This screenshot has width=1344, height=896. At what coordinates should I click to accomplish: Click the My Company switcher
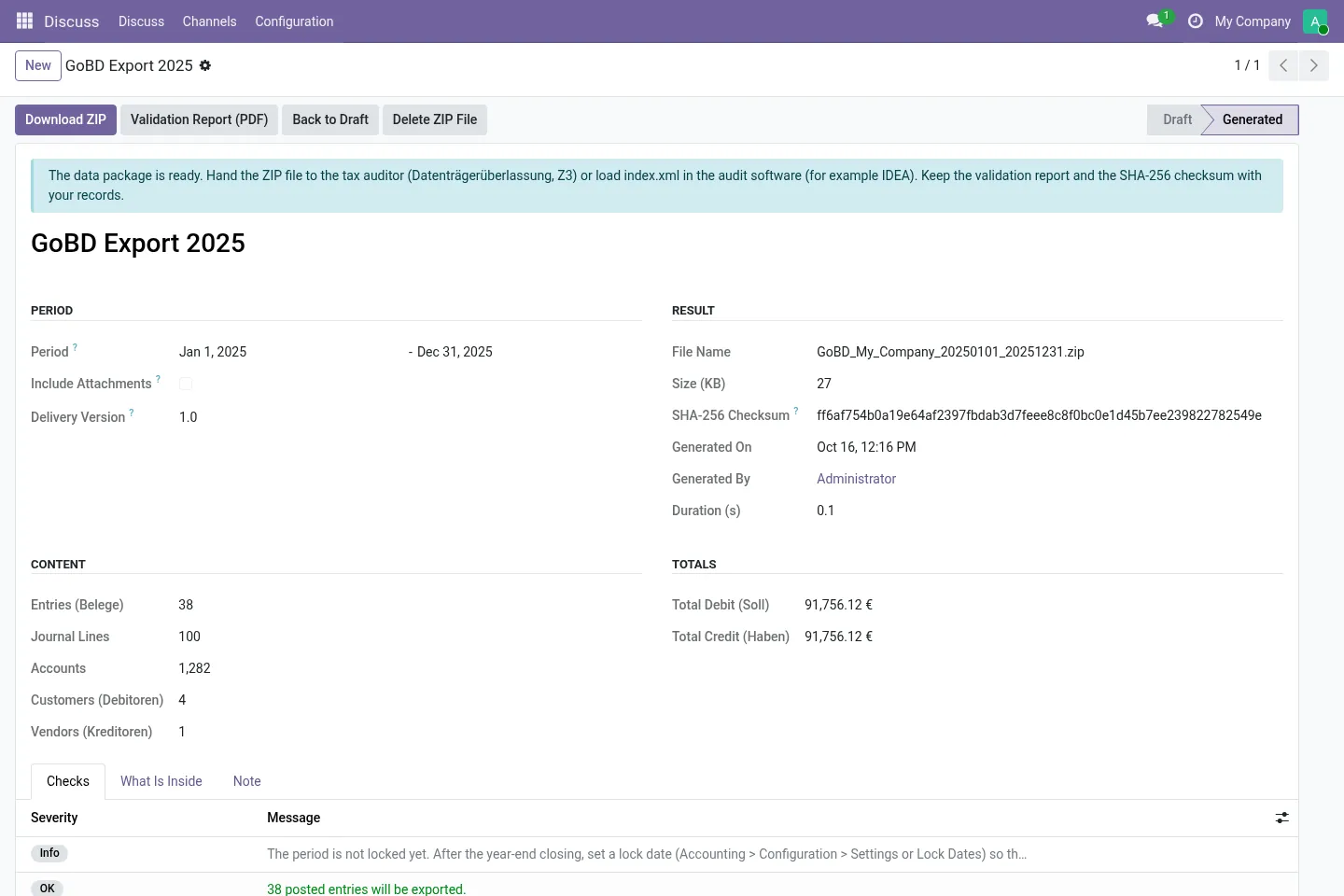[x=1253, y=21]
